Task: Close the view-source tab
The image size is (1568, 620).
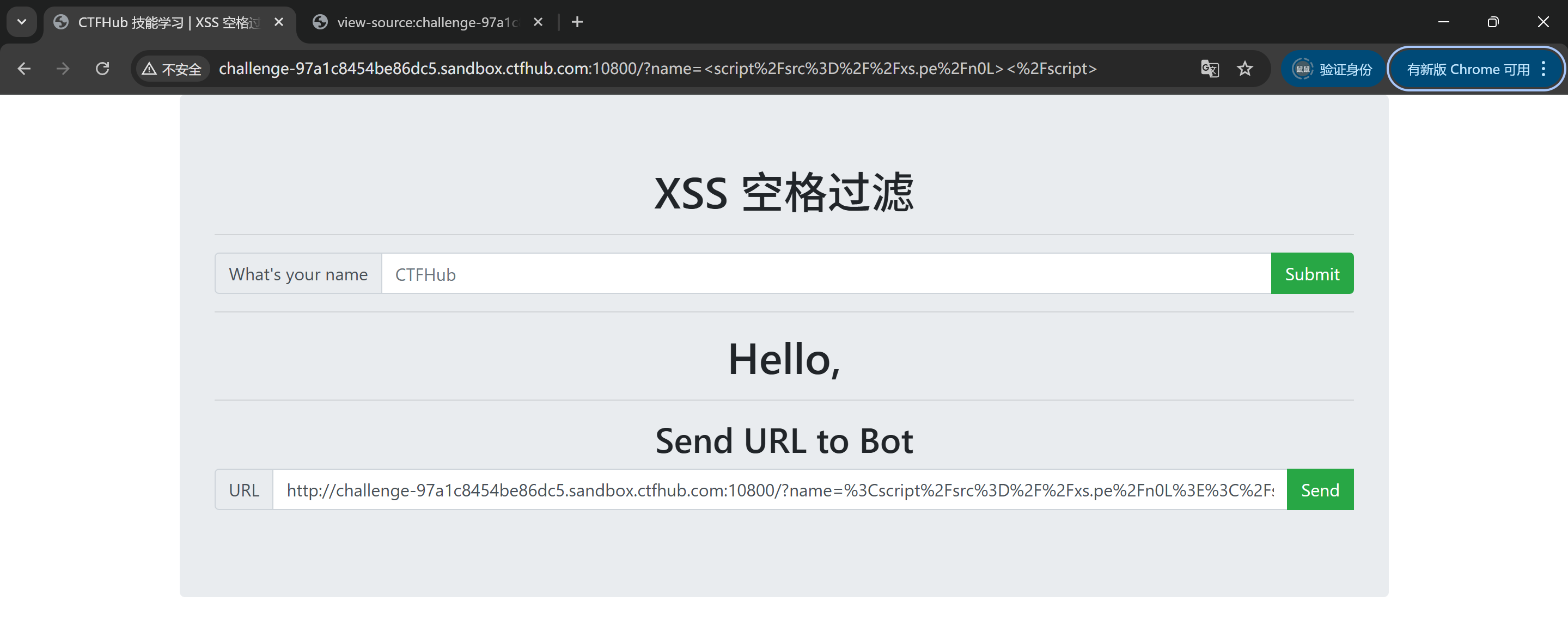Action: tap(538, 22)
